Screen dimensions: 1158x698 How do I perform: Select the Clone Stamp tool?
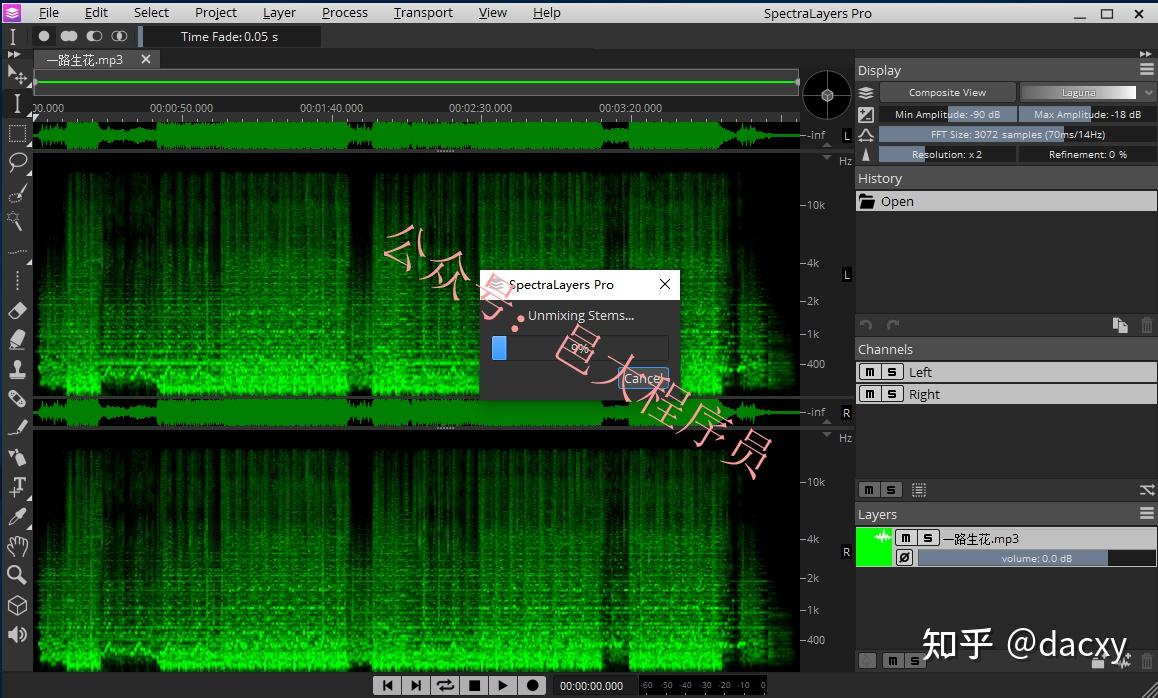[16, 368]
